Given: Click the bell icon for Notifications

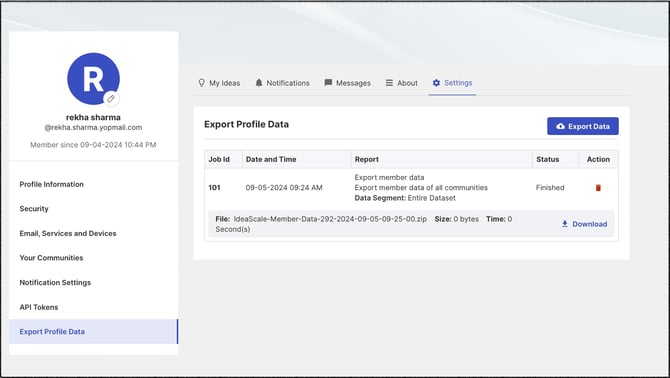Looking at the screenshot, I should [259, 83].
